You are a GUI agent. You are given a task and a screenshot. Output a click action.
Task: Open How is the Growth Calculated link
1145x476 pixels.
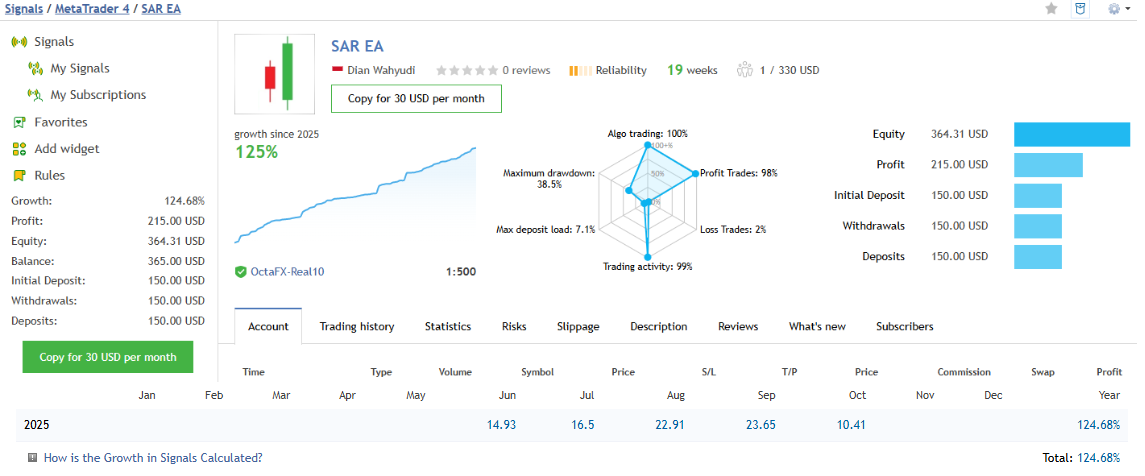153,458
